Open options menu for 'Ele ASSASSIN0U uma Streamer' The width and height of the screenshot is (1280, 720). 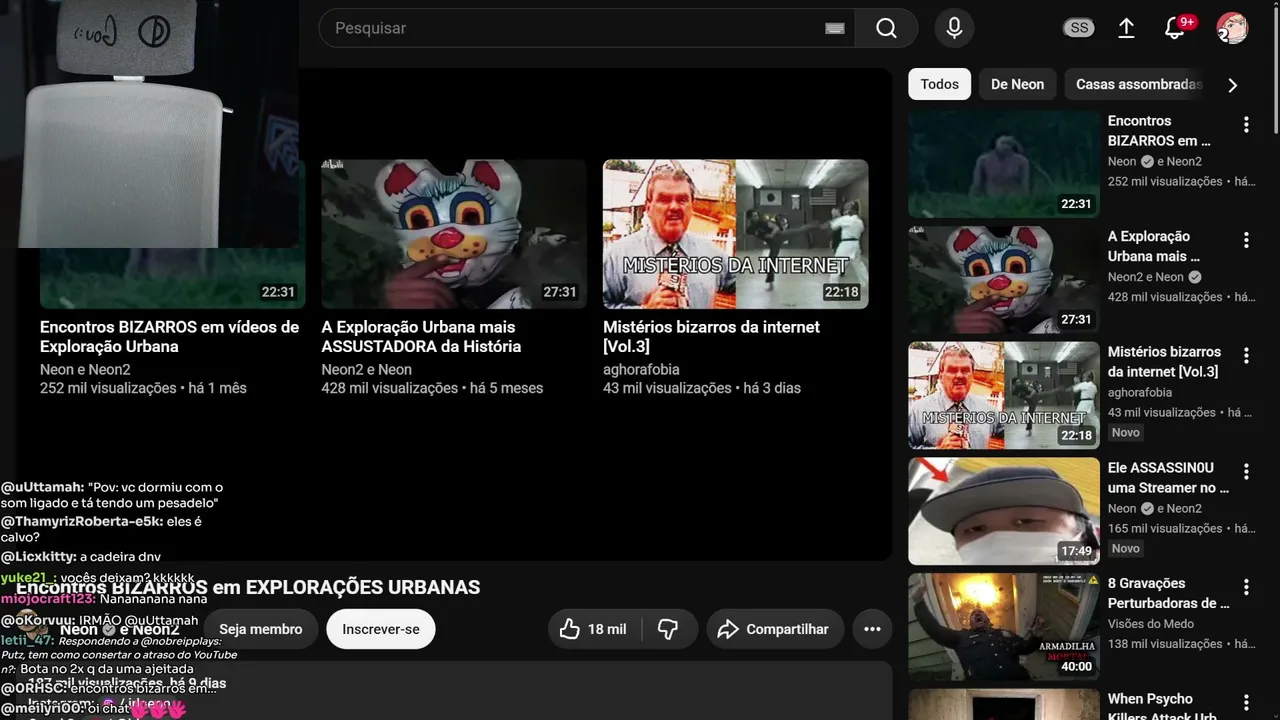pos(1246,471)
